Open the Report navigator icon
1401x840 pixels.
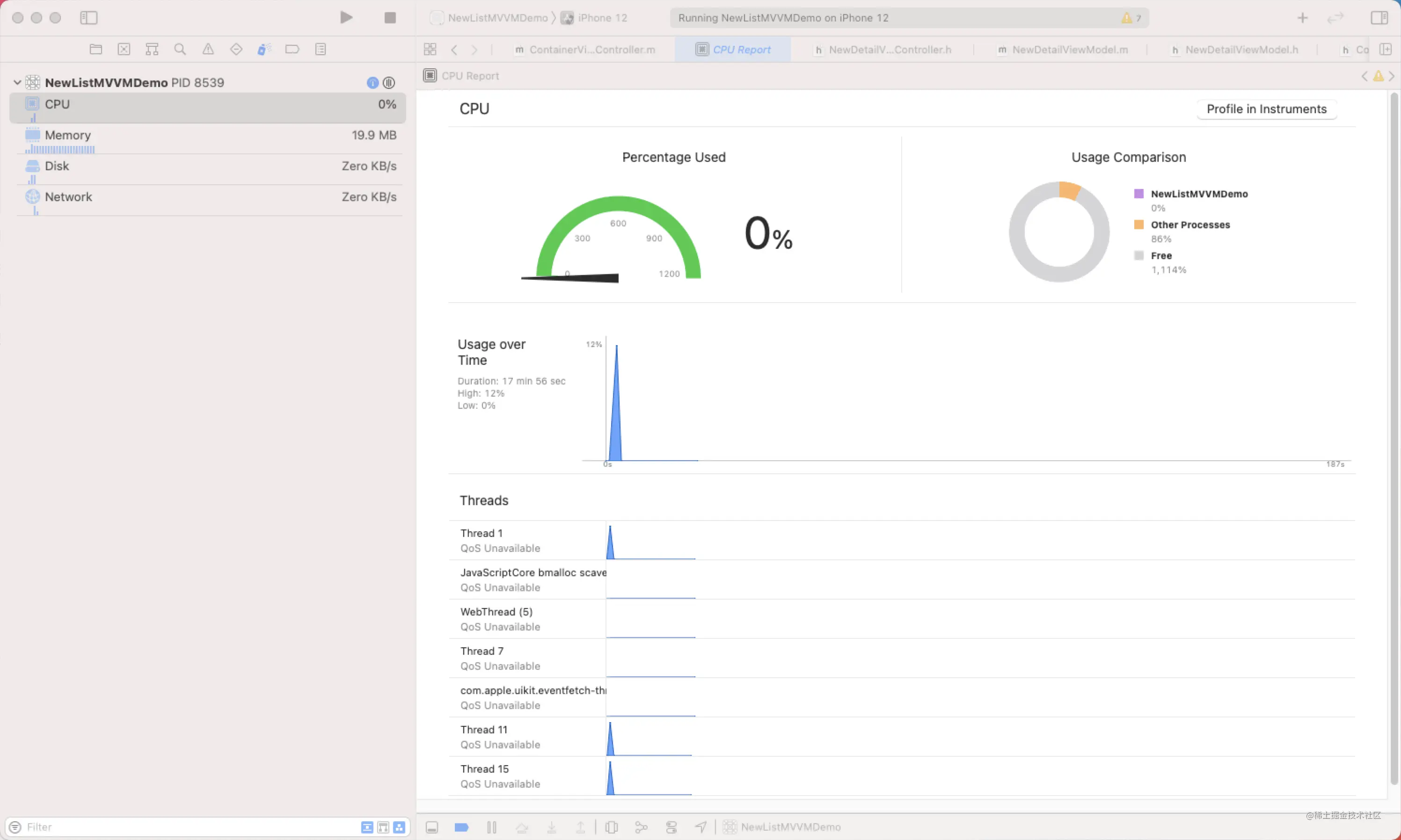coord(321,49)
